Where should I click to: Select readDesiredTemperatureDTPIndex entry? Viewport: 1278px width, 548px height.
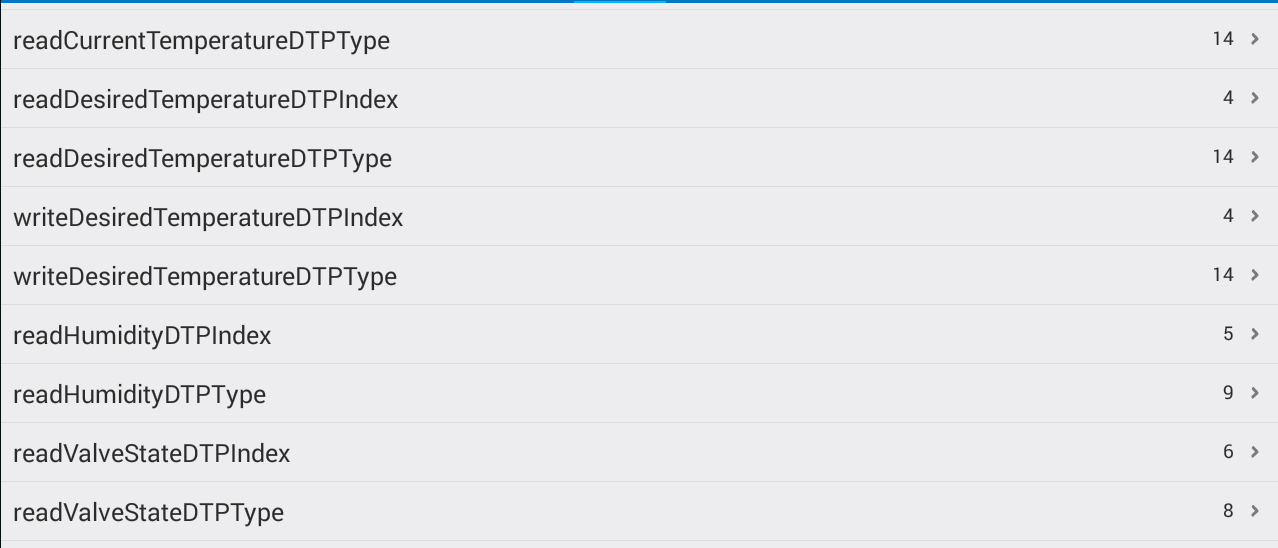pos(205,100)
